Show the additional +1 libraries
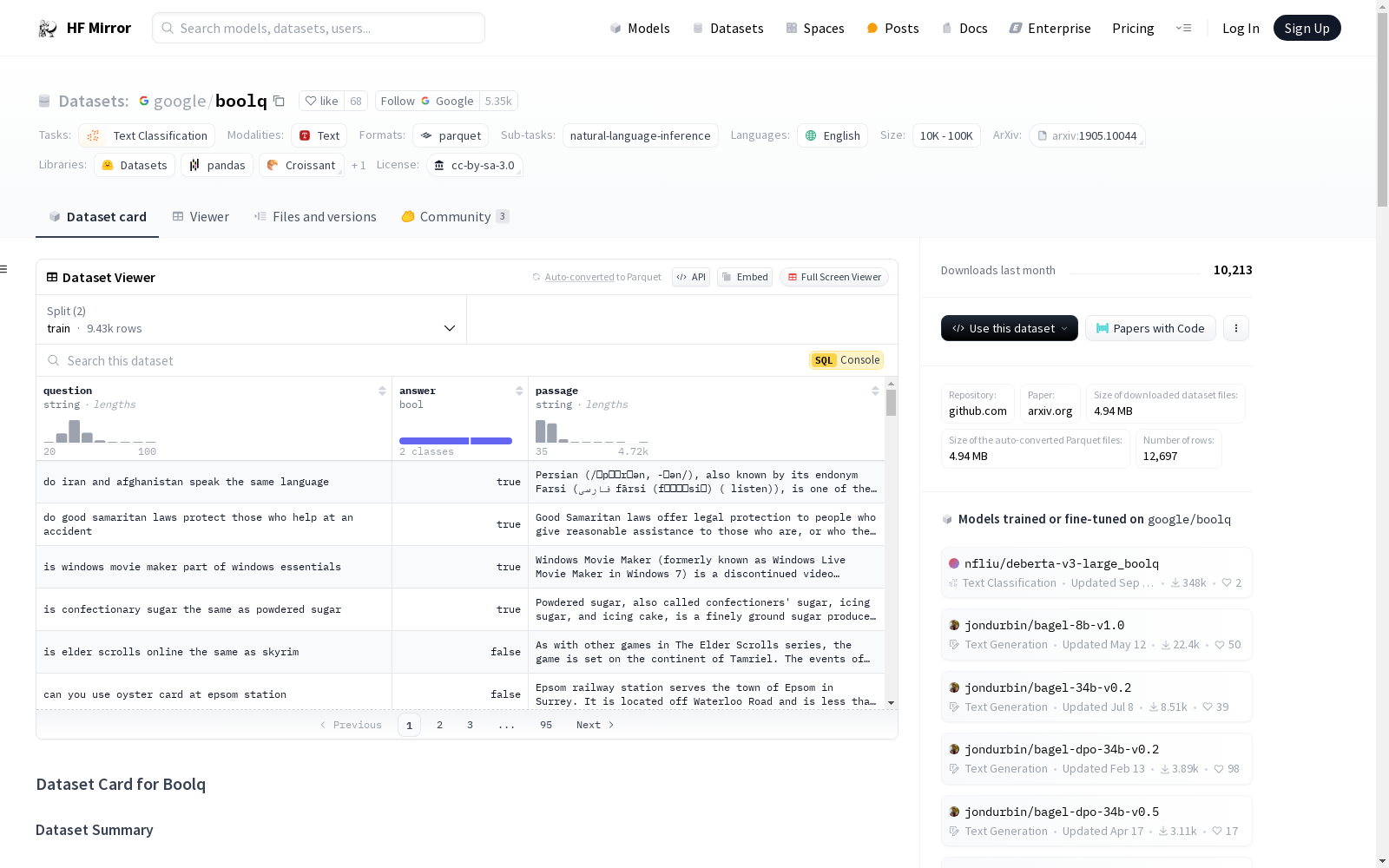Image resolution: width=1389 pixels, height=868 pixels. click(x=359, y=165)
